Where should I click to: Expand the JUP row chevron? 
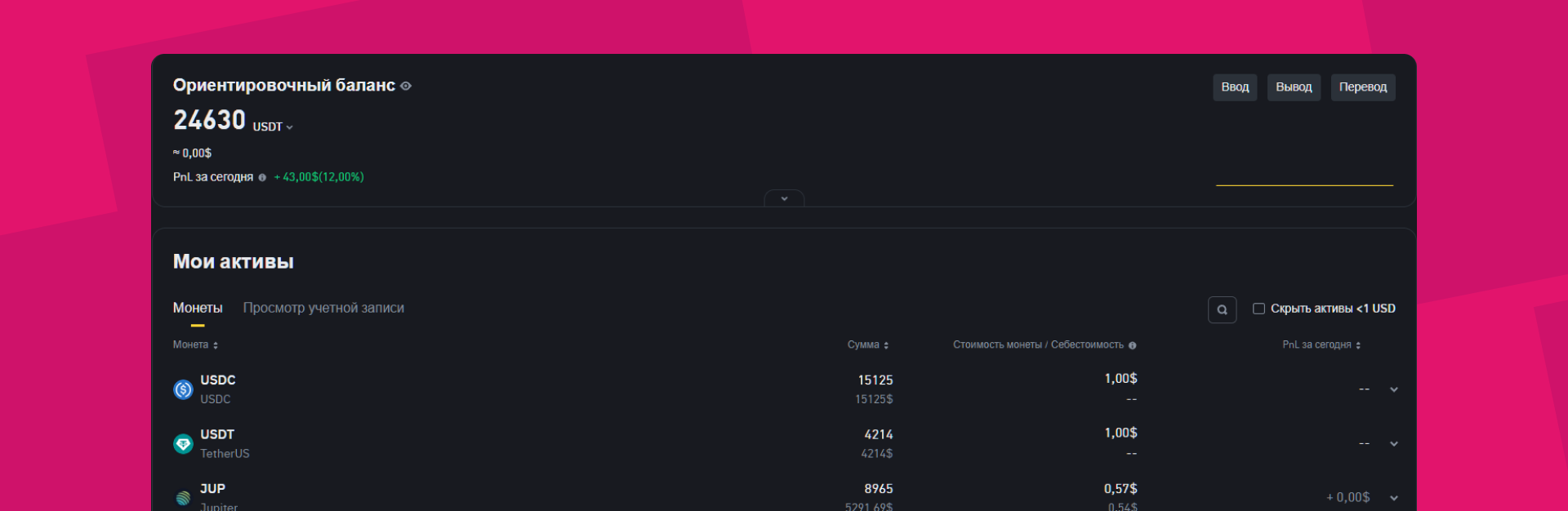[1393, 498]
